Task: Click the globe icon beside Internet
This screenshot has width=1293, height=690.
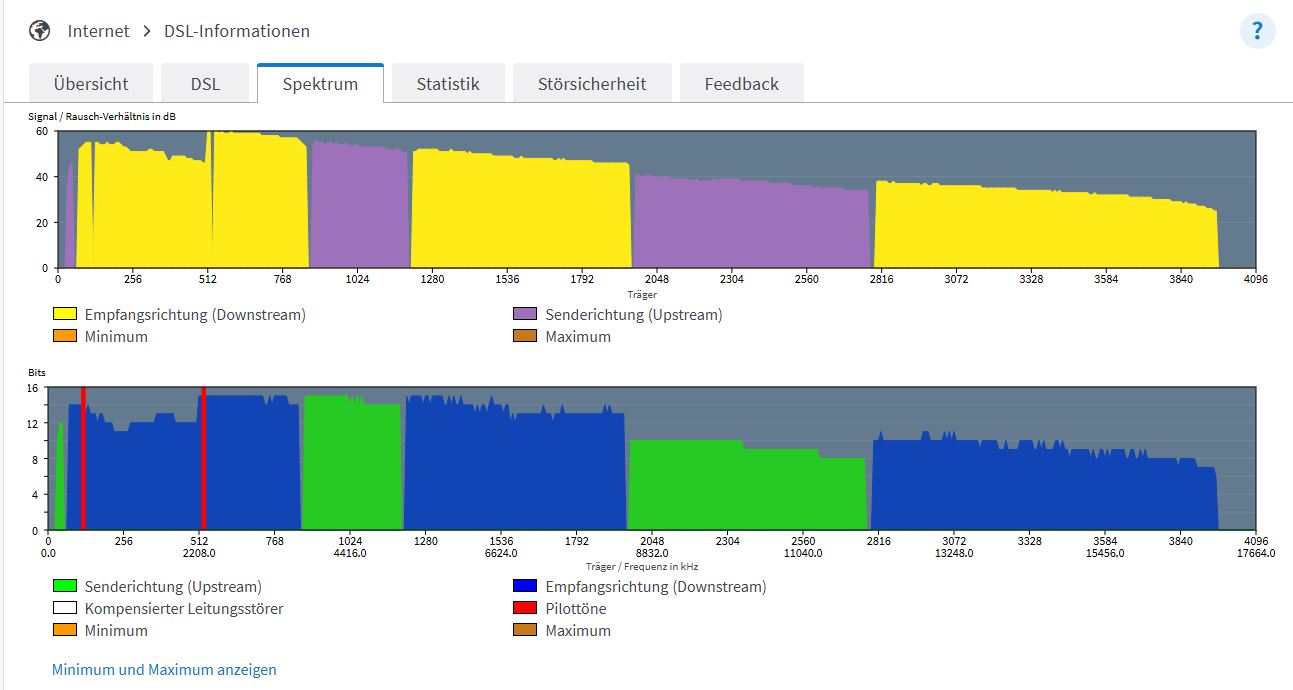Action: point(40,31)
